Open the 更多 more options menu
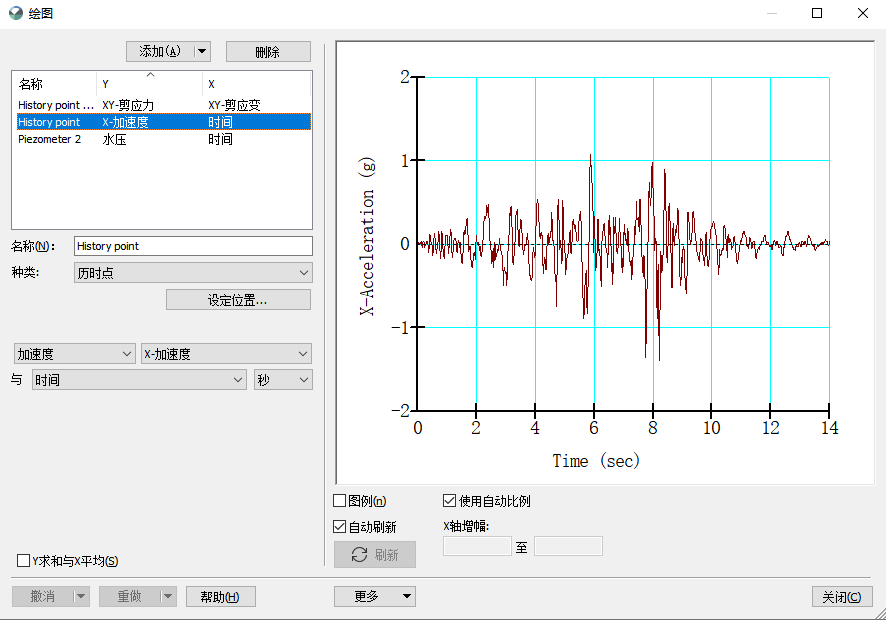Screen dimensions: 886x621 375,596
